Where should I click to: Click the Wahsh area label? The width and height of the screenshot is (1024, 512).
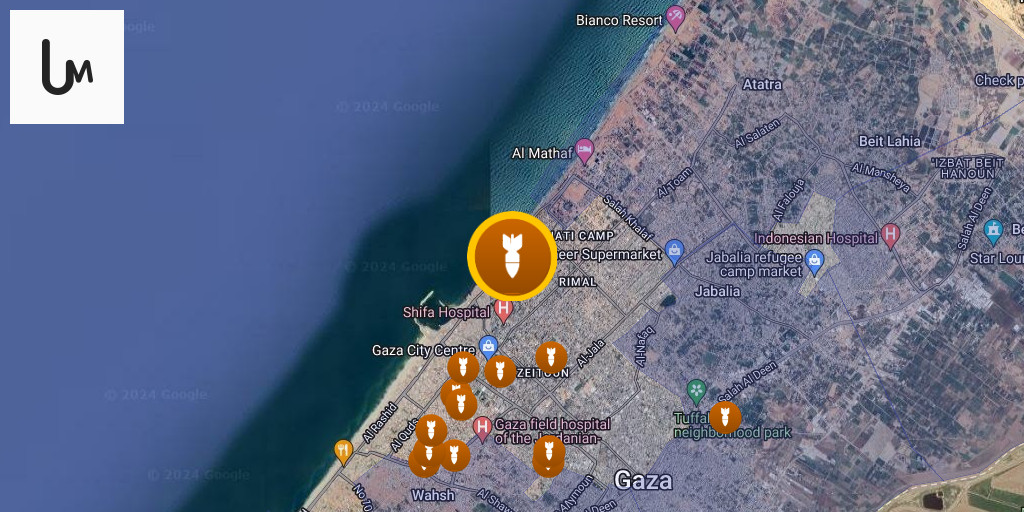click(x=433, y=495)
